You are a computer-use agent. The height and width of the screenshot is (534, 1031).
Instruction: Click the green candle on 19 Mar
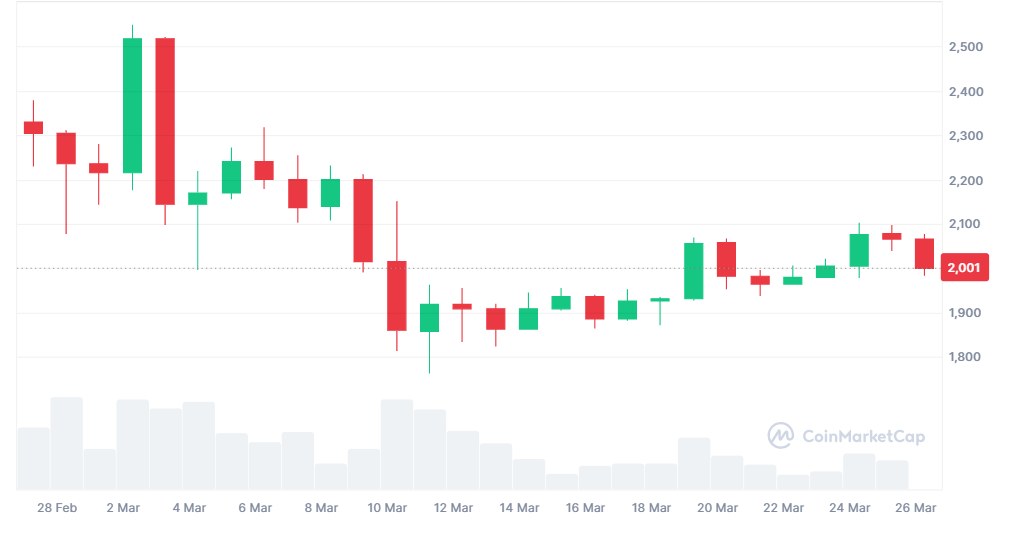pos(693,270)
